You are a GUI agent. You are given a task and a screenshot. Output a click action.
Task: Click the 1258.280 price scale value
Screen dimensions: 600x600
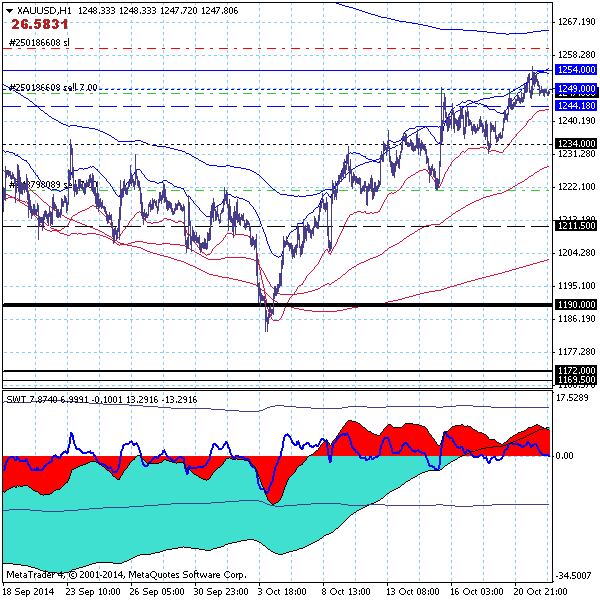click(x=577, y=55)
